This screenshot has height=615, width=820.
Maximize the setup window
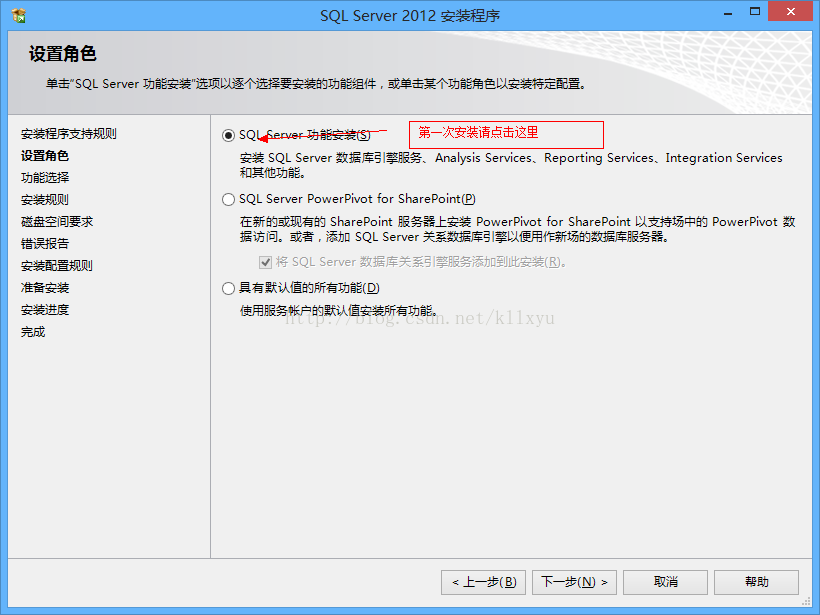point(755,12)
